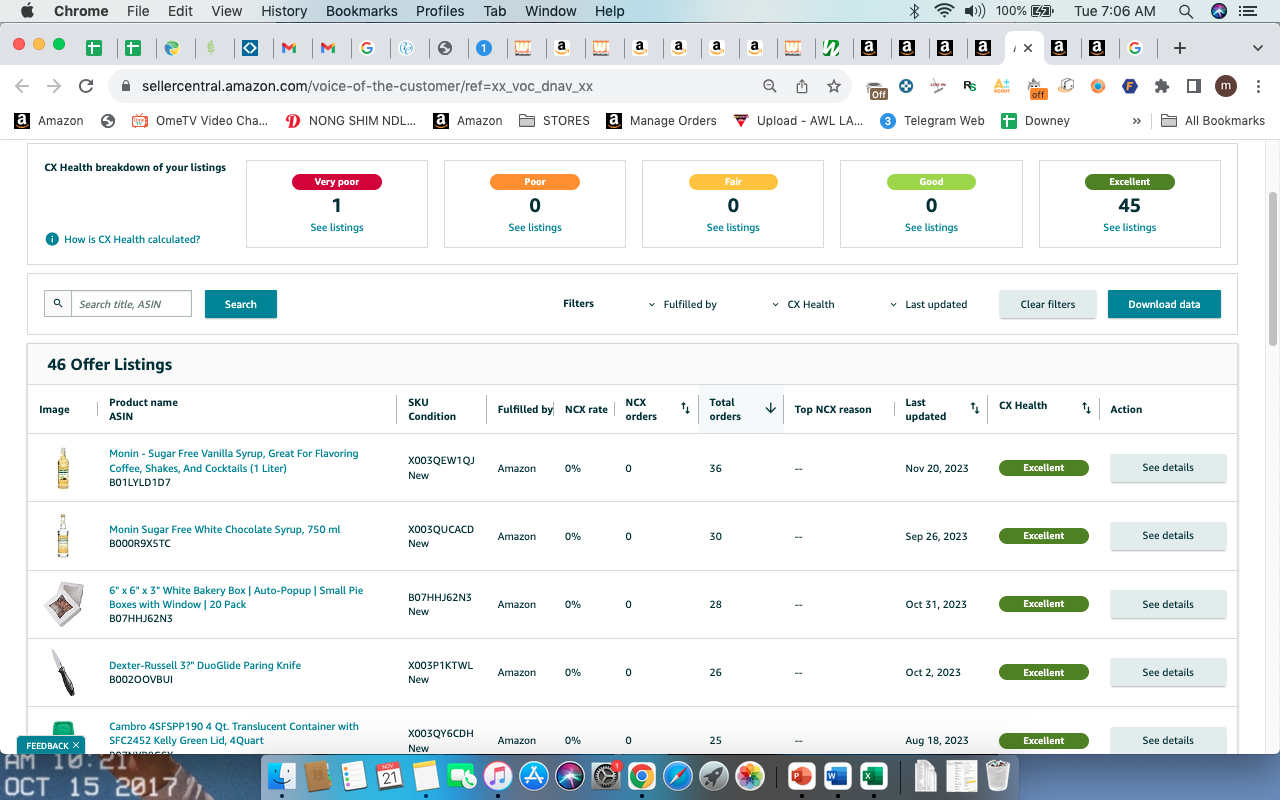
Task: Share this page using the share icon
Action: point(802,86)
